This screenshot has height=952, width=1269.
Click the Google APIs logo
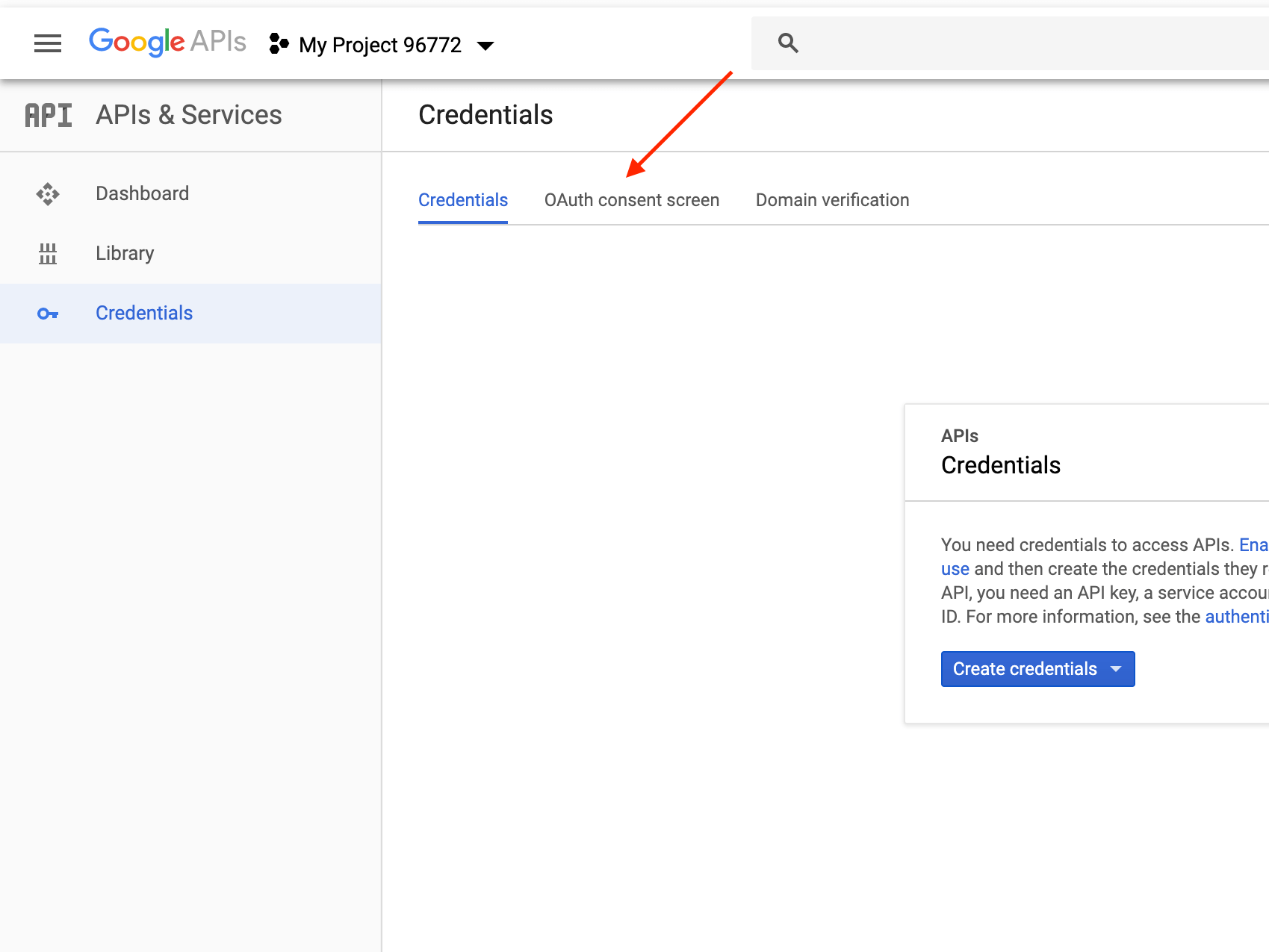click(167, 43)
